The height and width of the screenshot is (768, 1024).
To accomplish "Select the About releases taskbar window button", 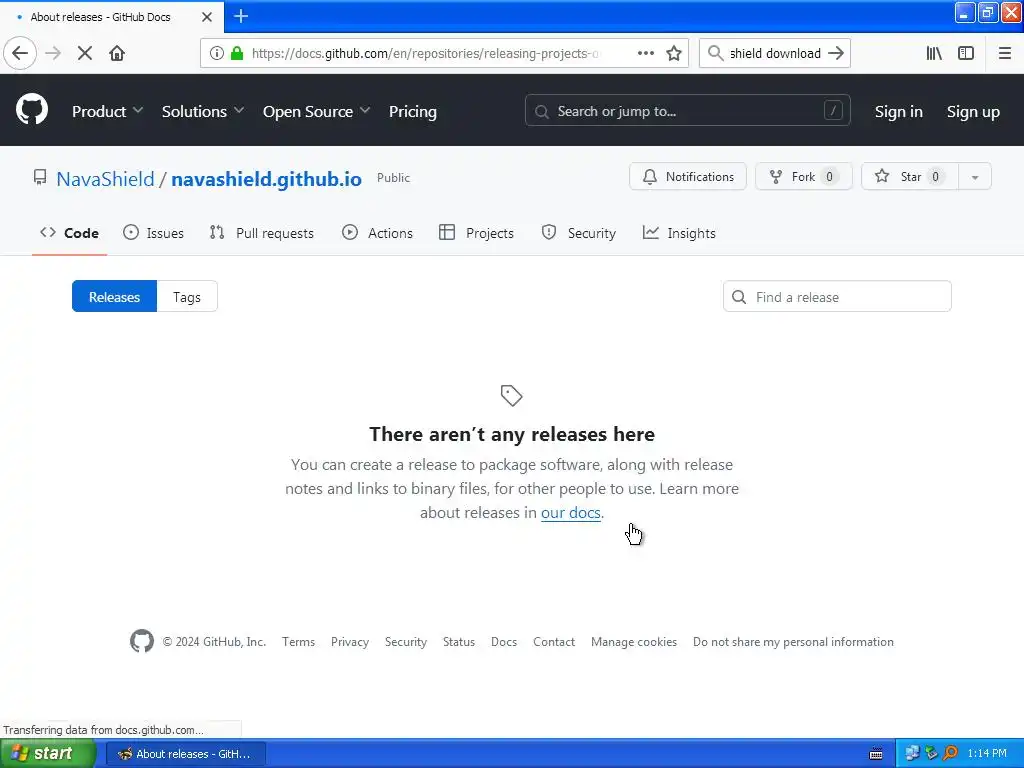I will click(185, 754).
